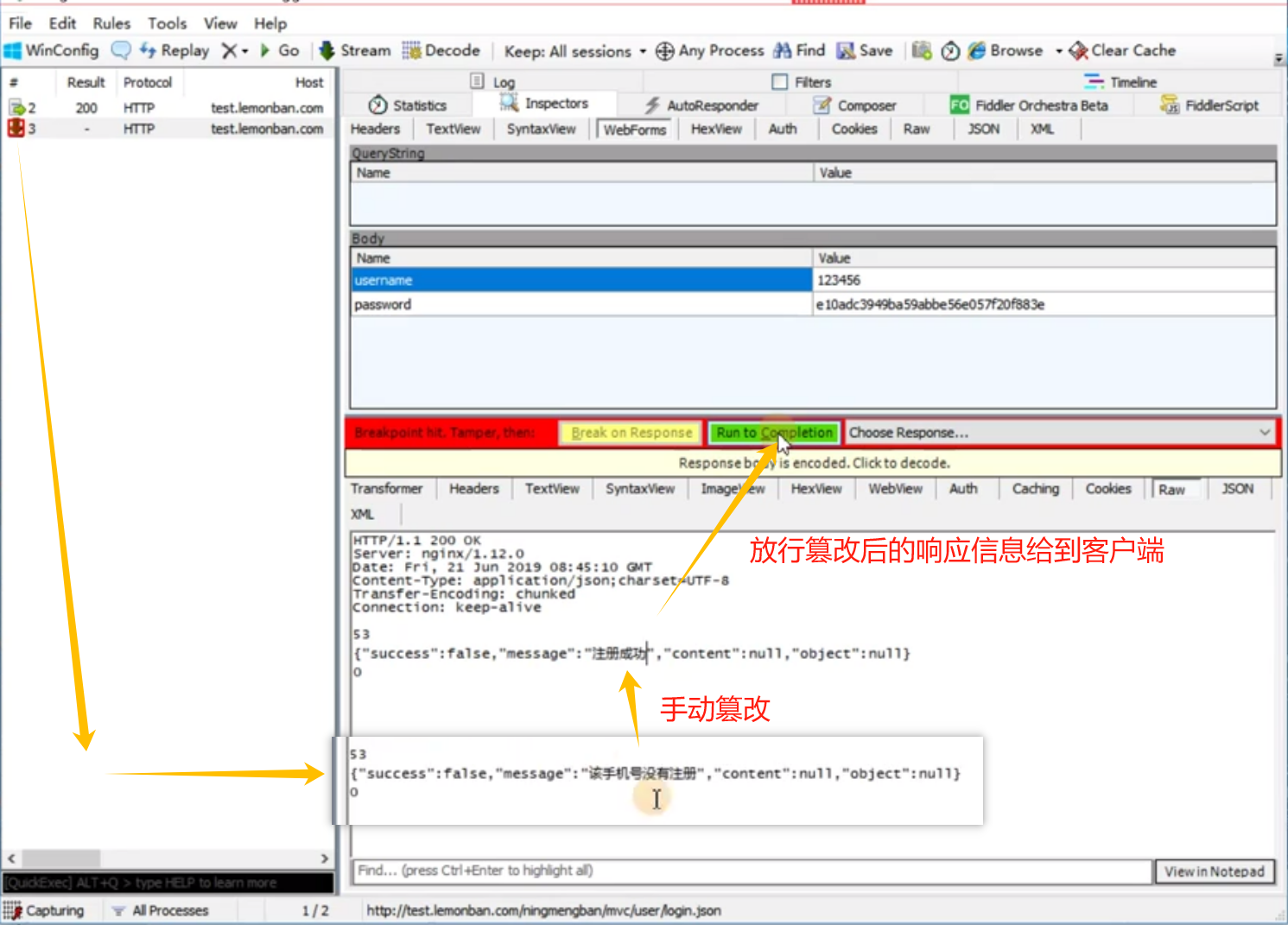This screenshot has width=1288, height=925.
Task: Open the FiddlerScript tab
Action: point(1209,105)
